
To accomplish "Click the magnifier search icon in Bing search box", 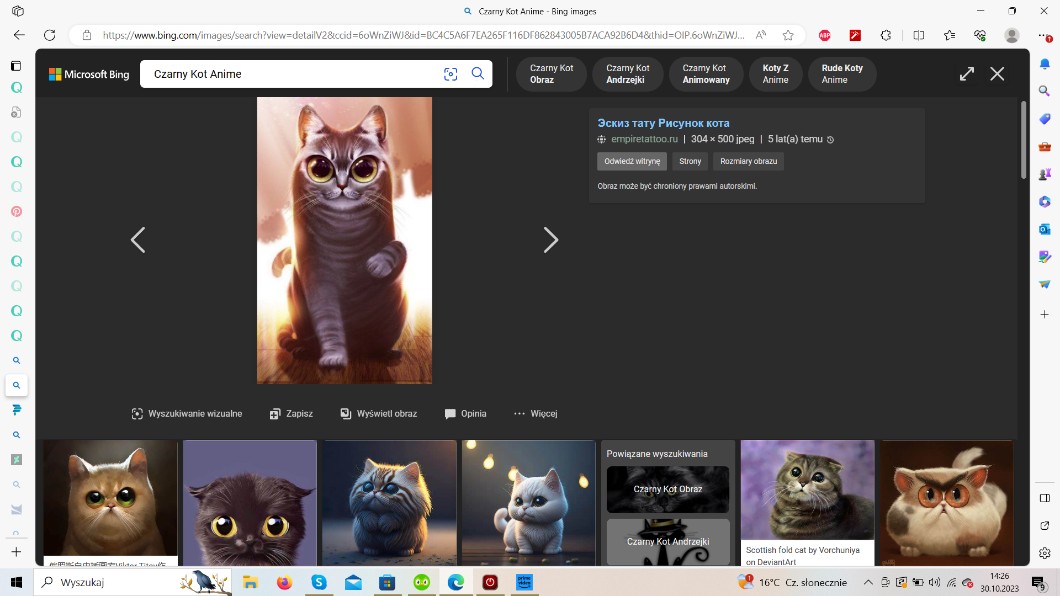I will pyautogui.click(x=478, y=74).
